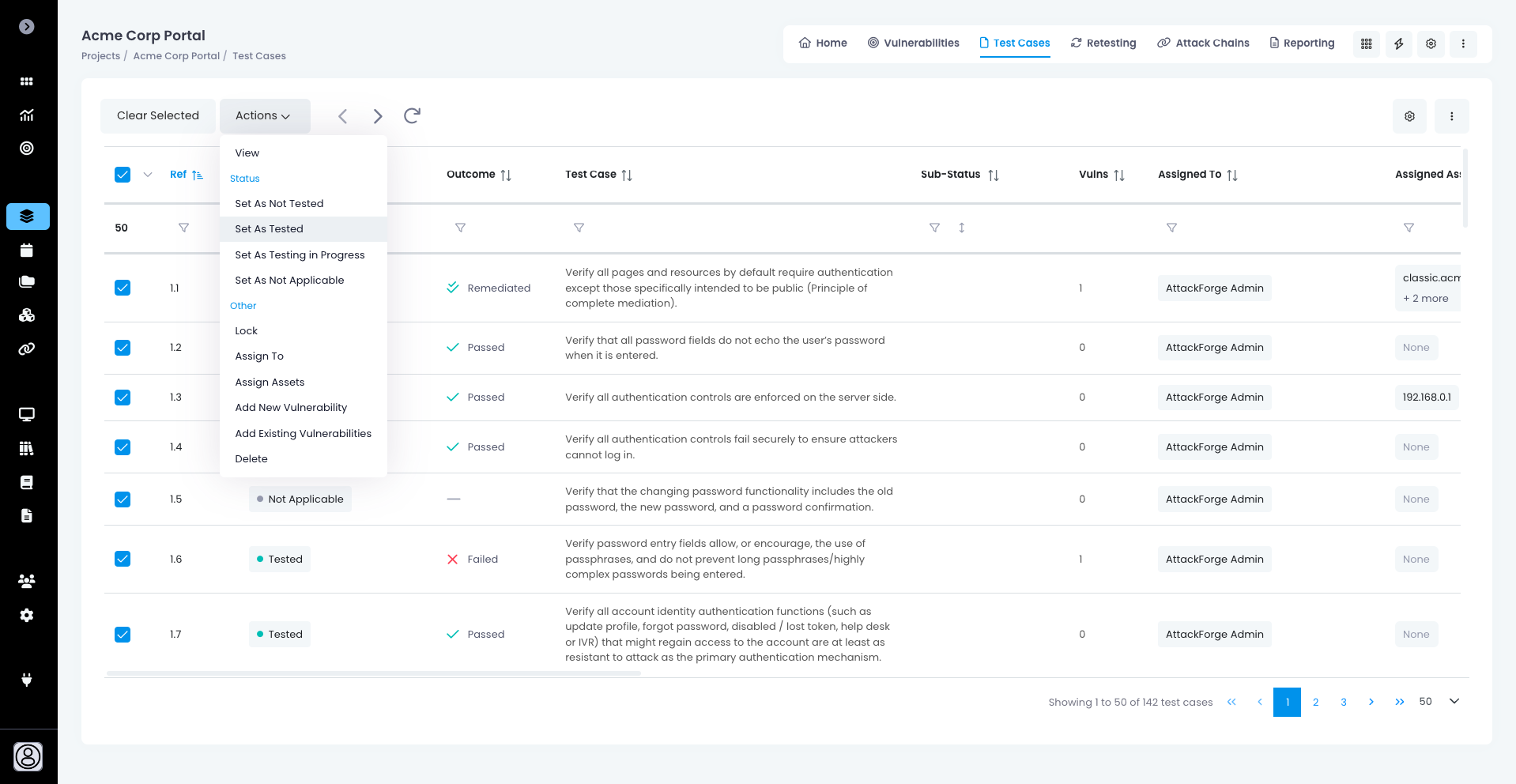This screenshot has width=1516, height=784.
Task: Expand the sidebar with the arrow icon
Action: click(27, 27)
